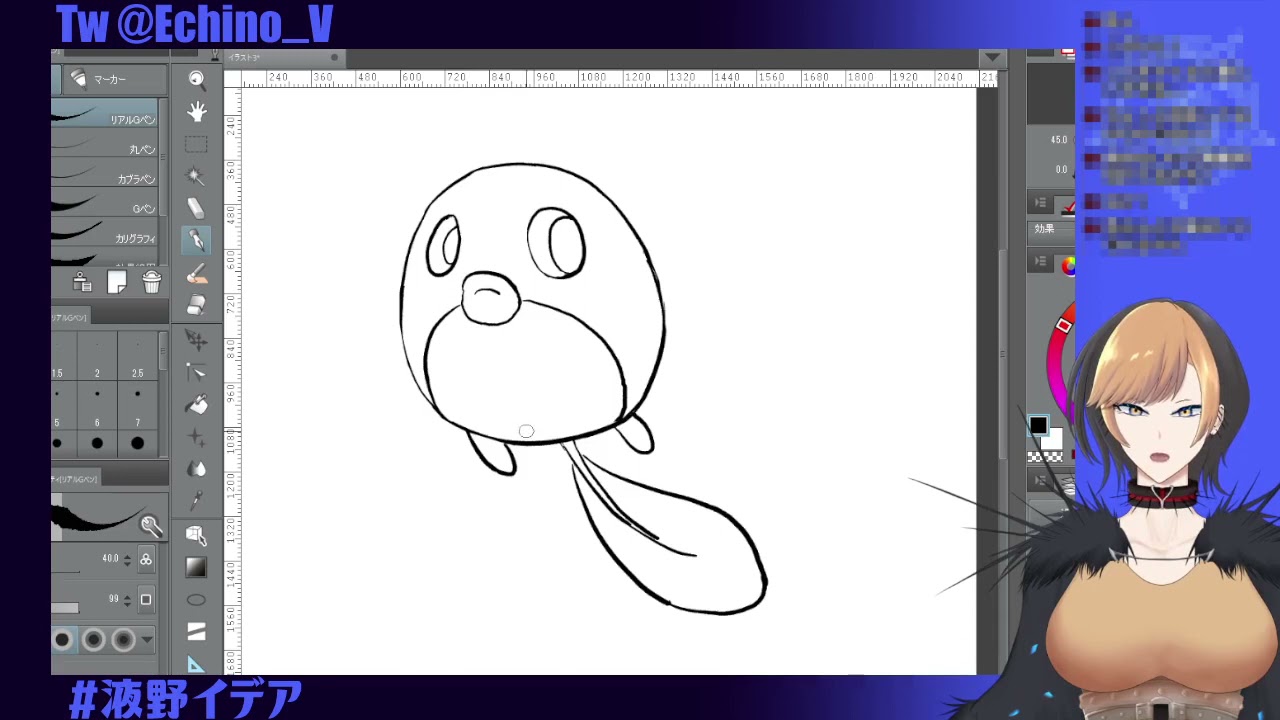This screenshot has height=720, width=1280.
Task: Select the Brush tool
Action: pyautogui.click(x=196, y=273)
